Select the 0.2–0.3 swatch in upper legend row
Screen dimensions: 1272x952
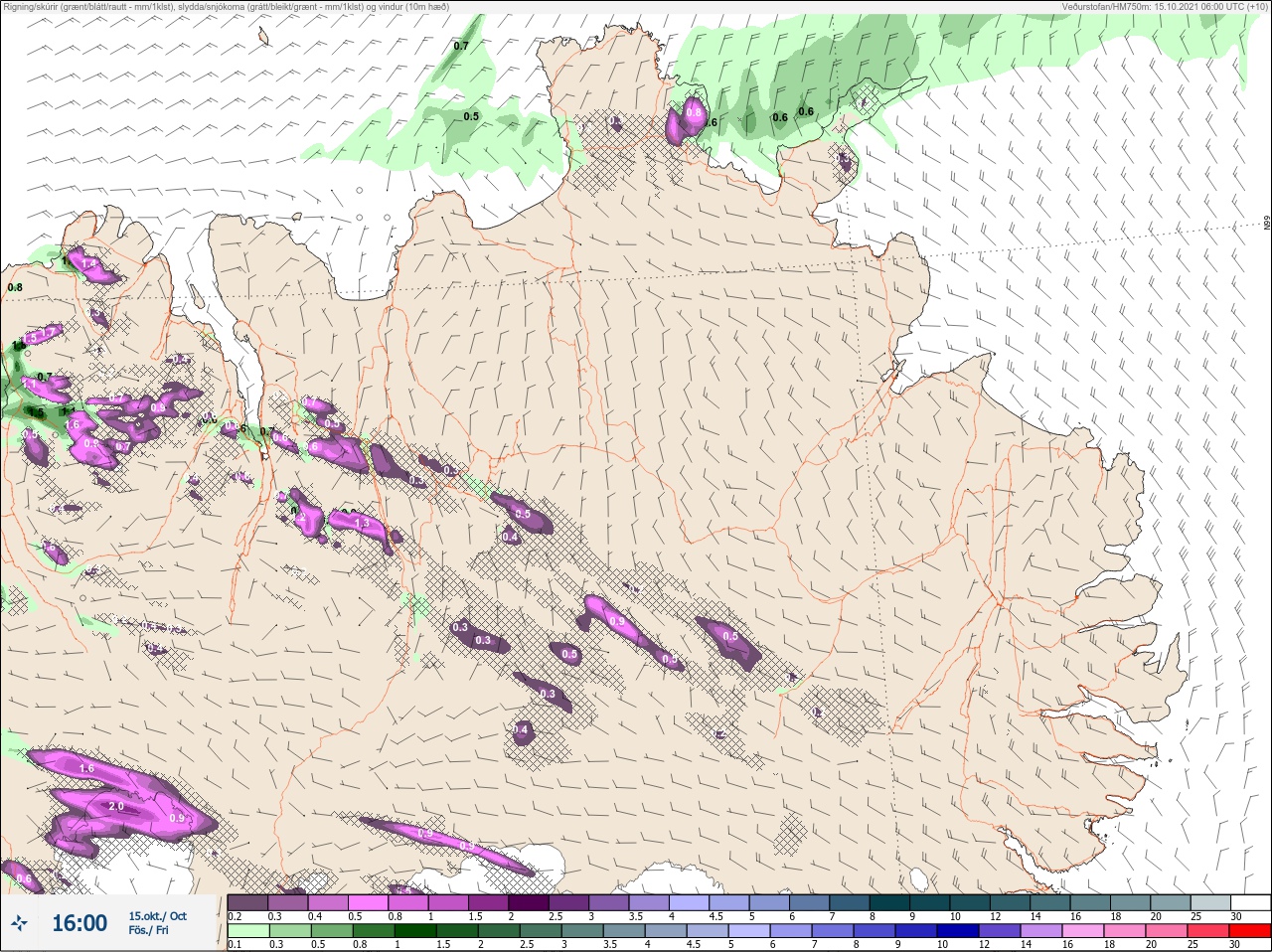247,902
